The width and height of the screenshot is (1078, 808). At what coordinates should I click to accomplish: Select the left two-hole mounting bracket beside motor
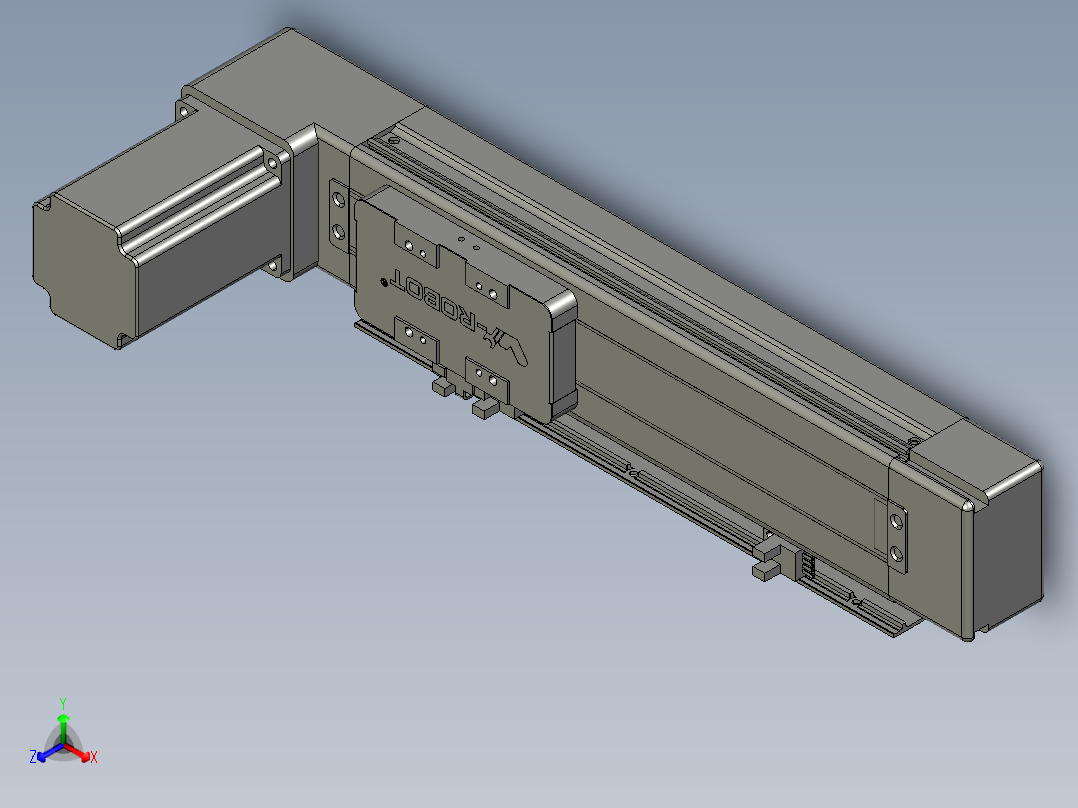[339, 217]
